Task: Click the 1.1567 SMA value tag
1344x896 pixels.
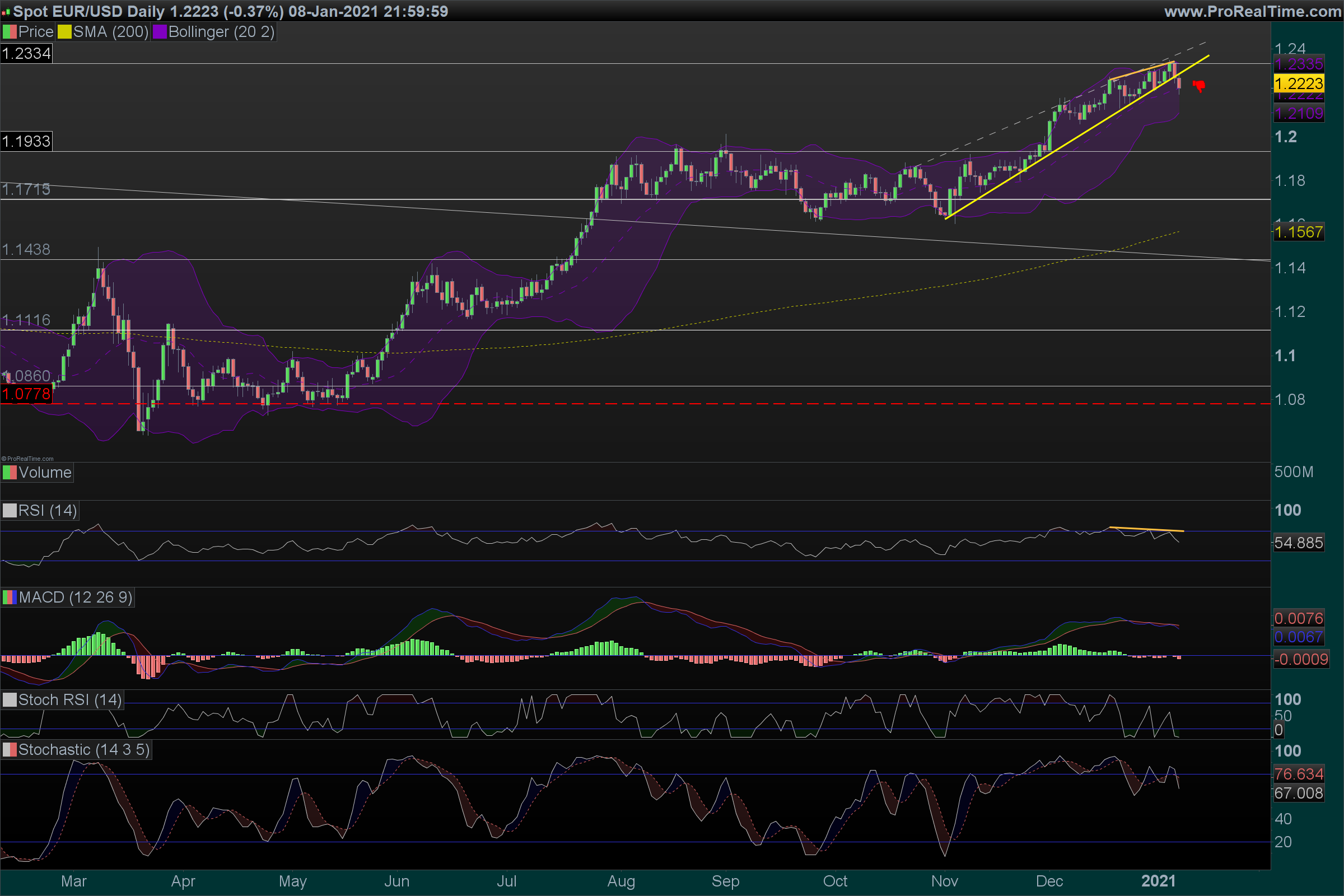Action: [1298, 232]
